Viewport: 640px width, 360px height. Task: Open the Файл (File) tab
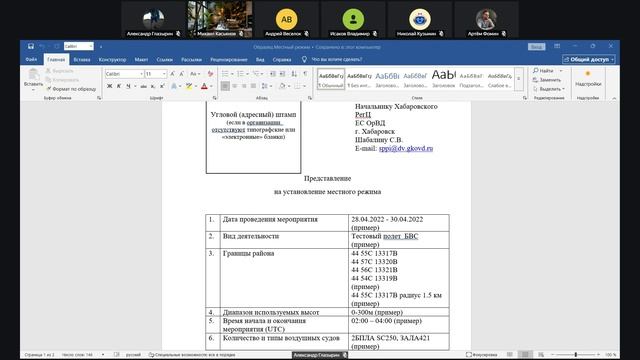click(31, 60)
